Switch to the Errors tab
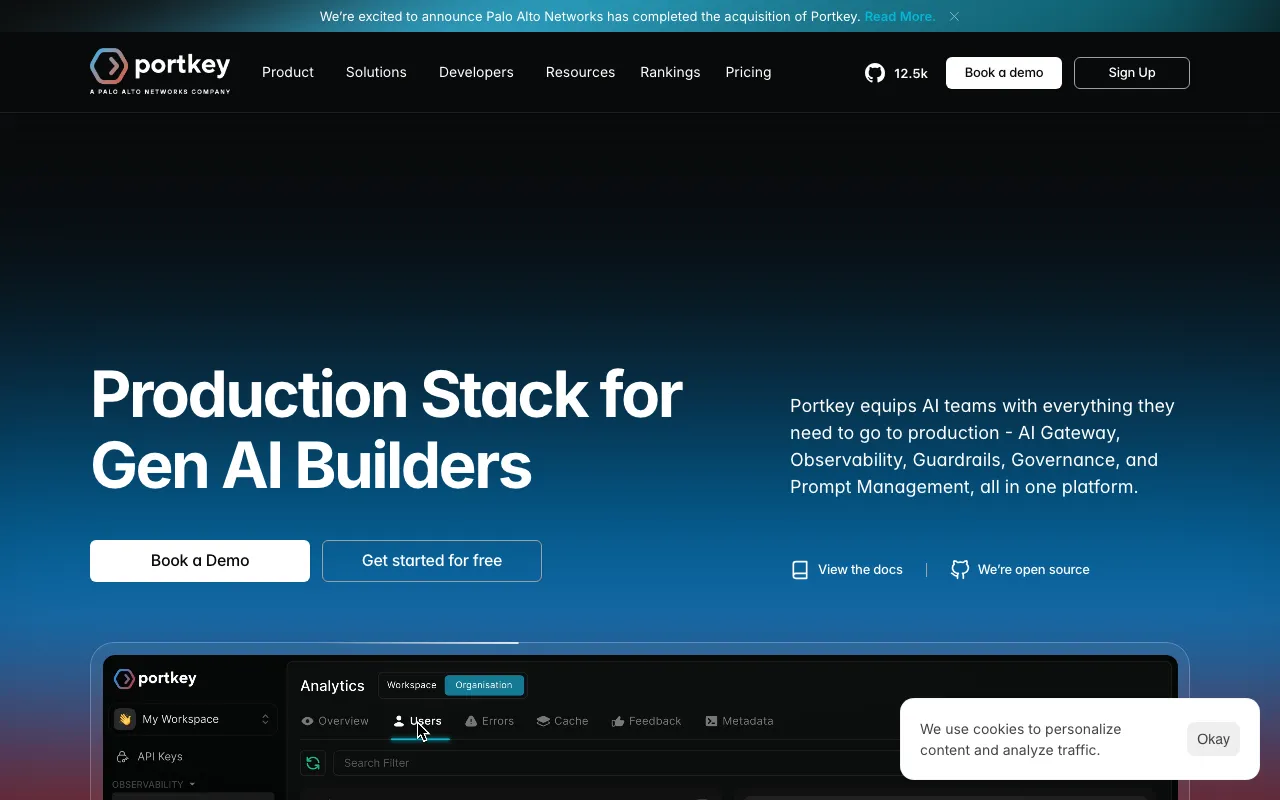 point(489,721)
